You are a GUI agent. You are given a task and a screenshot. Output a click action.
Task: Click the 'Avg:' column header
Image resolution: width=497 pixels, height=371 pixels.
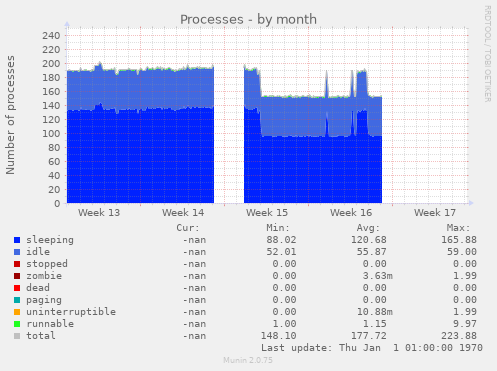[x=368, y=228]
